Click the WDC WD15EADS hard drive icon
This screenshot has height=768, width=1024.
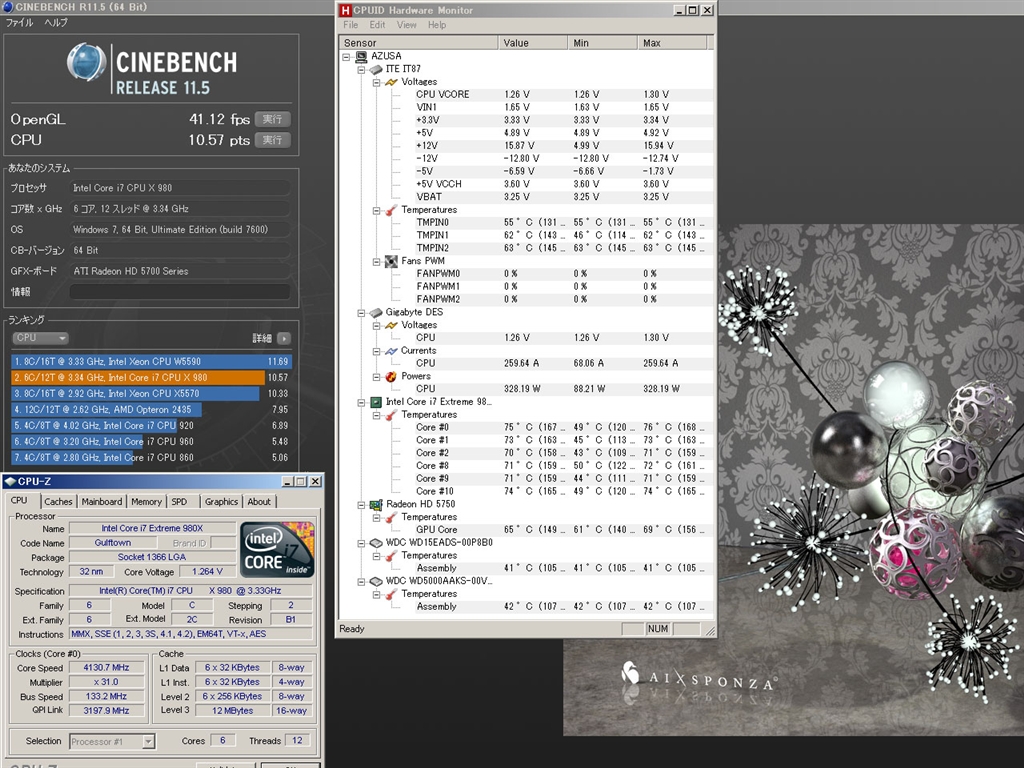tap(376, 543)
